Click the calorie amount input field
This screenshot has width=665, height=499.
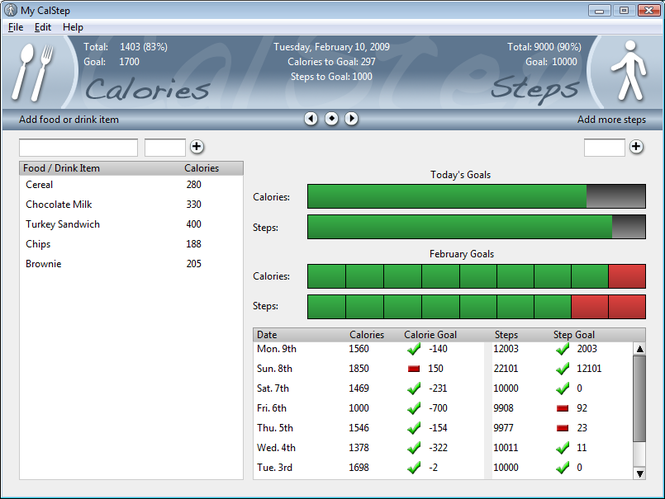pyautogui.click(x=165, y=147)
